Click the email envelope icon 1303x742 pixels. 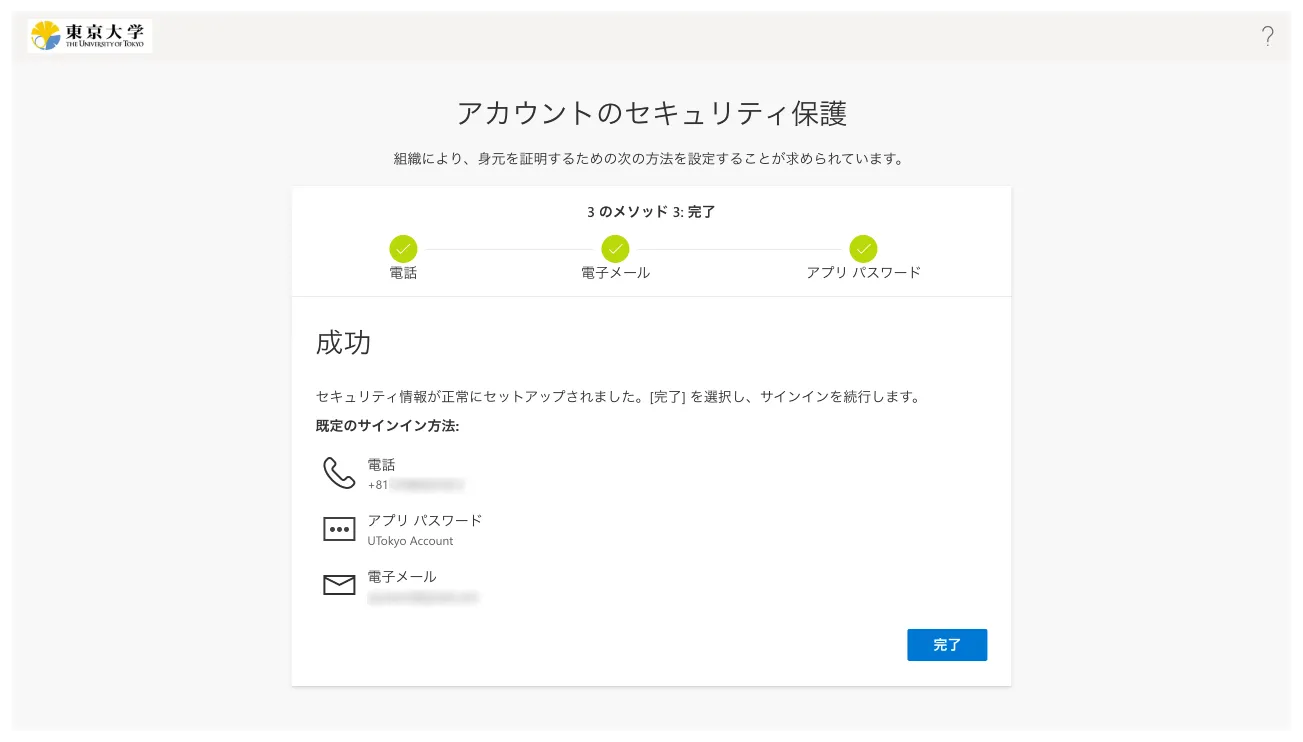point(339,586)
